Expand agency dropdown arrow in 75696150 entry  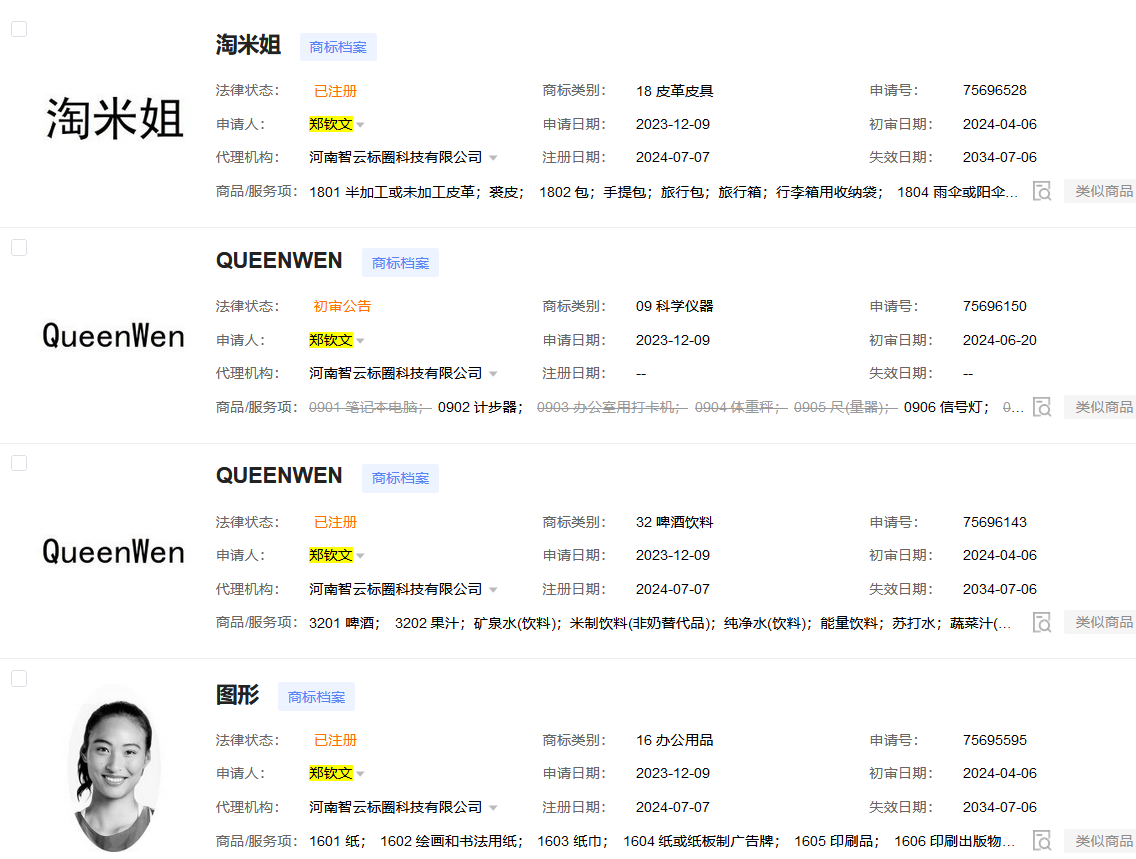493,374
